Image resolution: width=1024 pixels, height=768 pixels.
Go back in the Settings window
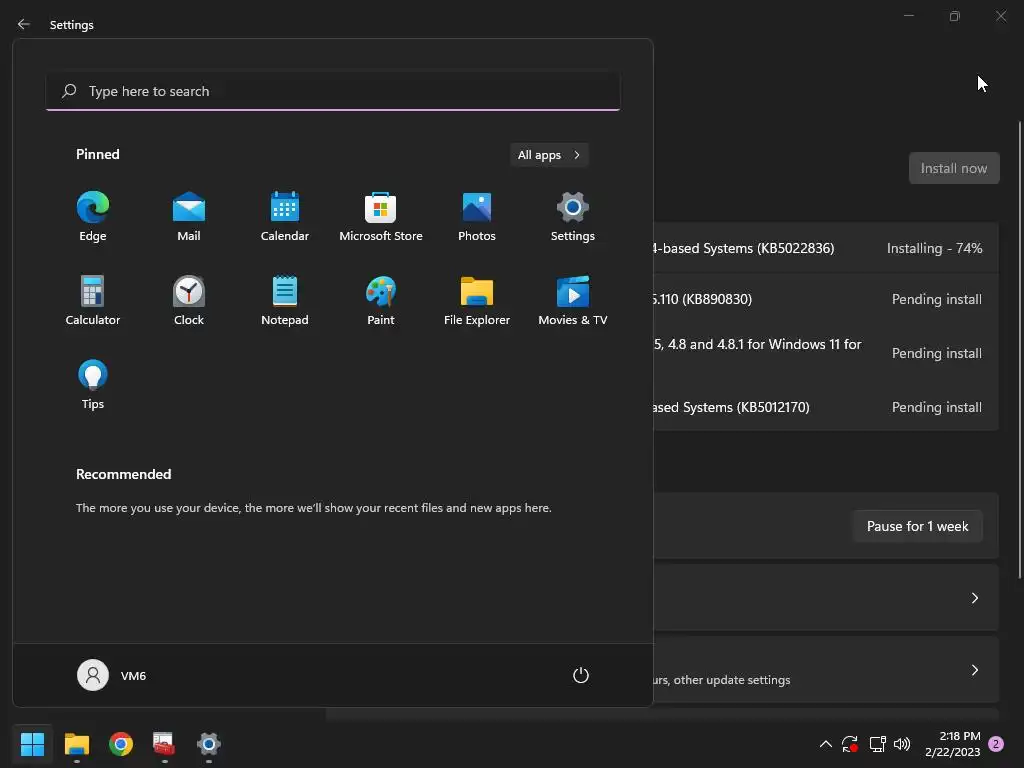(24, 24)
